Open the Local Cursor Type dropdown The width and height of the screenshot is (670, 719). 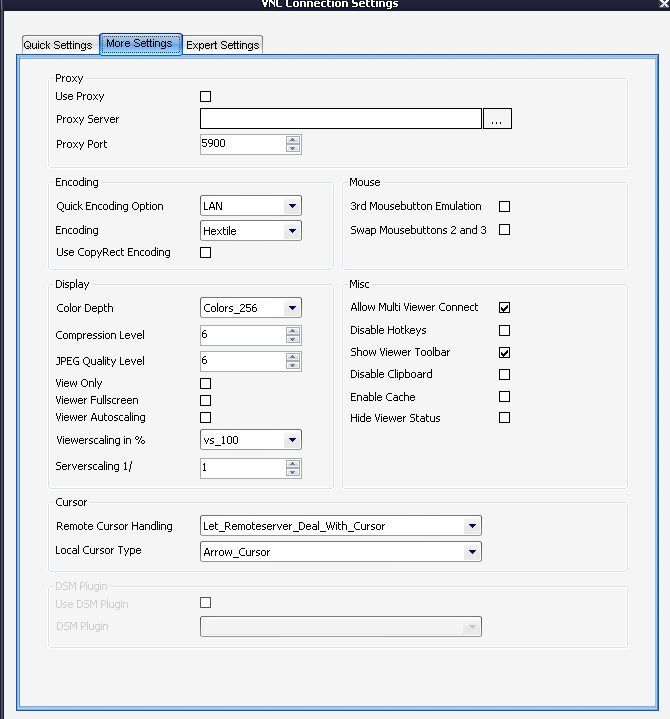click(x=341, y=552)
